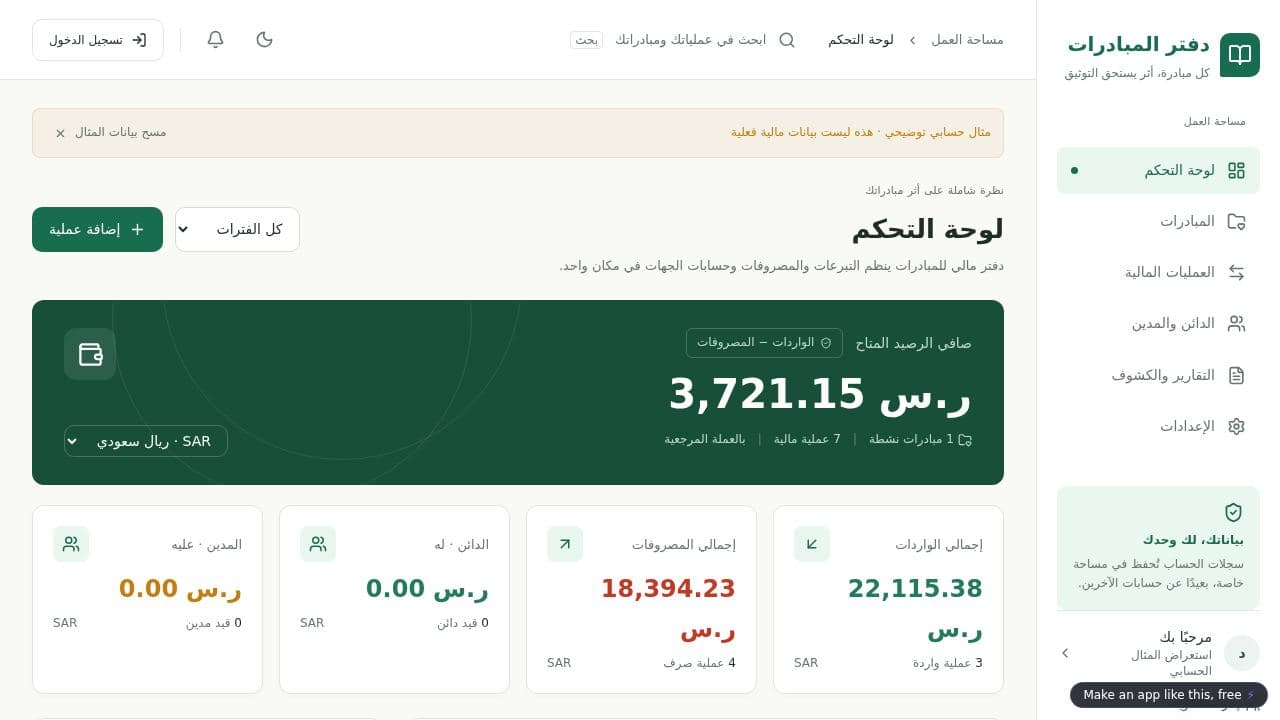Change currency via SAR · ريال سعودي dropdown
This screenshot has width=1280, height=720.
146,441
